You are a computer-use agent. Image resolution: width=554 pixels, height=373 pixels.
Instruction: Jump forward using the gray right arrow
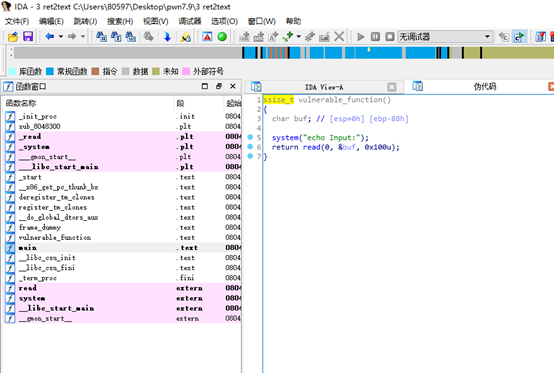[x=72, y=36]
